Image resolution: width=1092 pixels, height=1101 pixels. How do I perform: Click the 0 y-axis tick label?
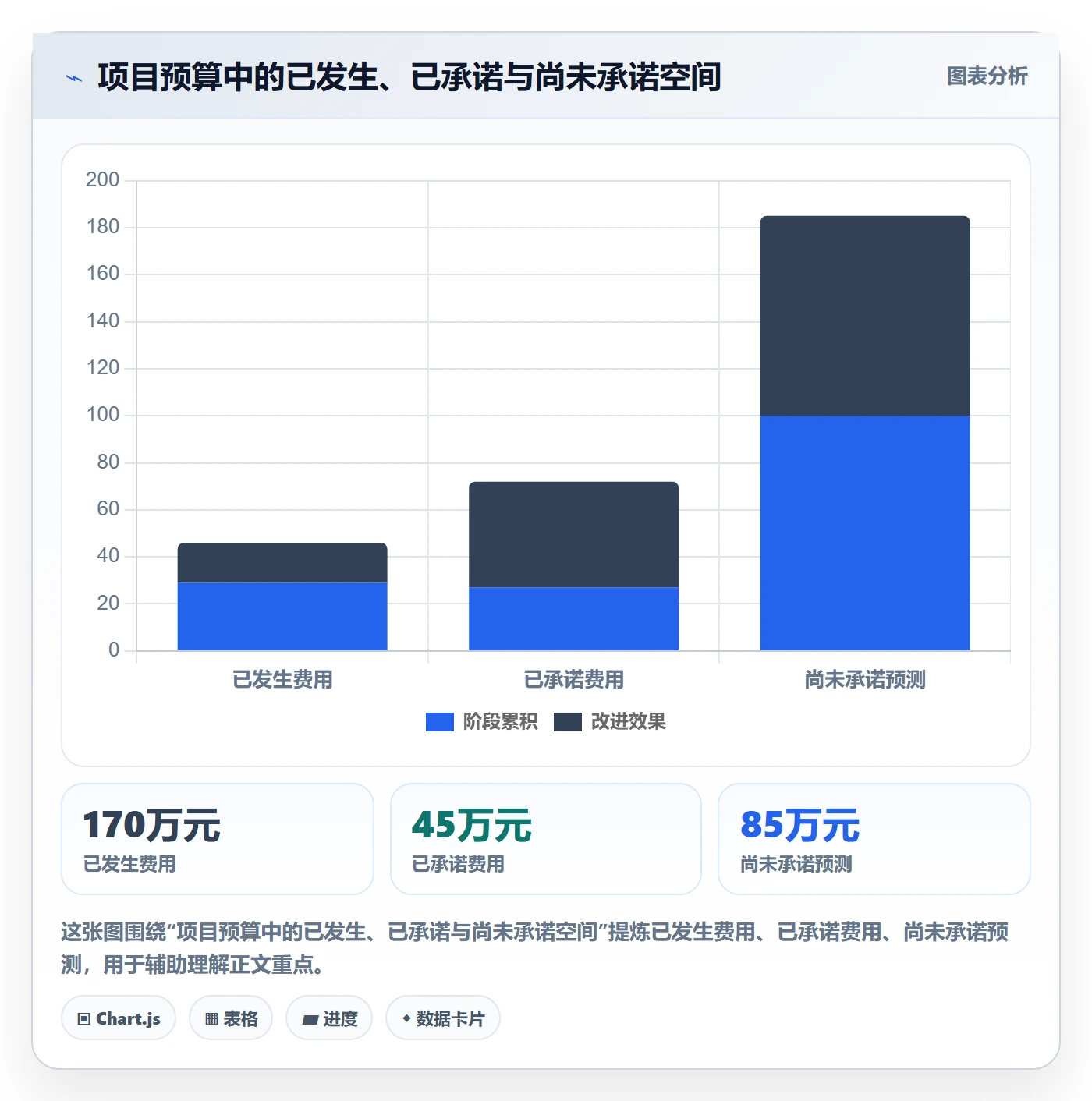114,650
